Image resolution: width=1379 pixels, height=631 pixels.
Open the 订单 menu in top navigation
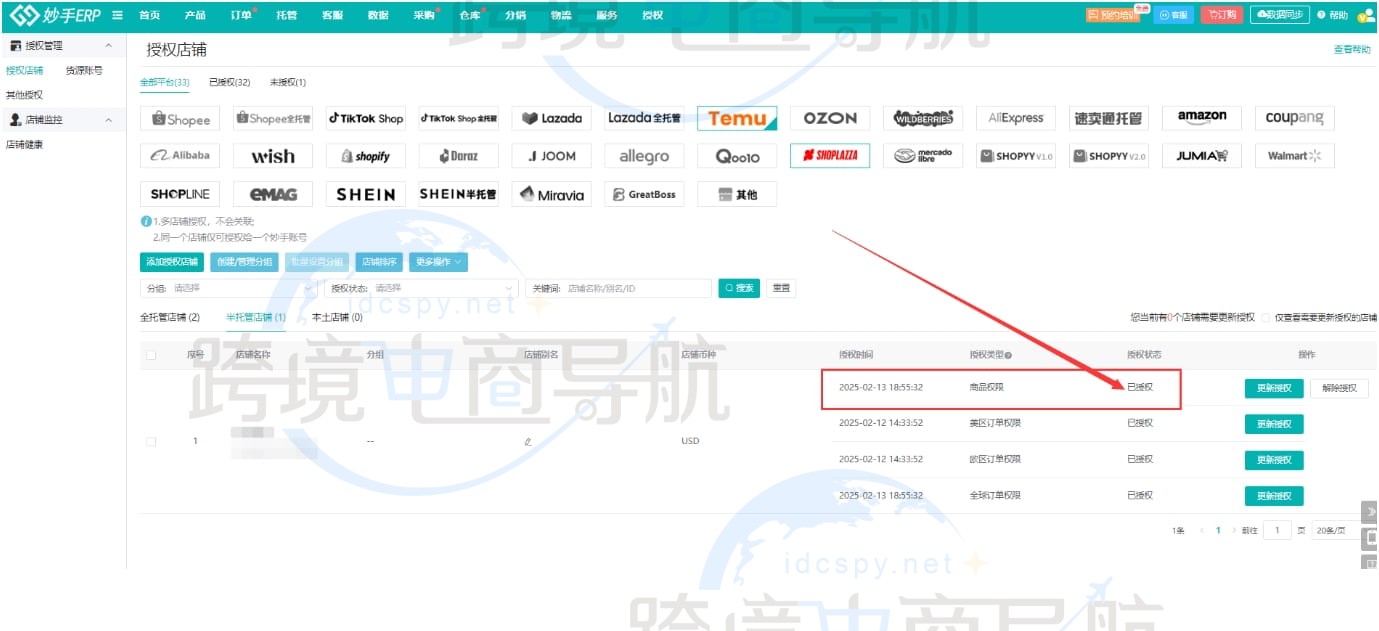click(239, 15)
